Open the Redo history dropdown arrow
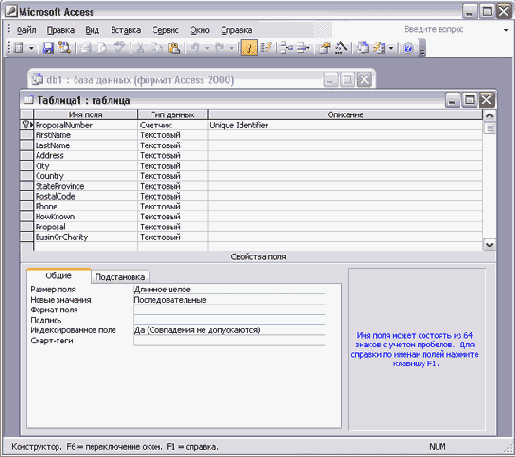 pos(231,48)
